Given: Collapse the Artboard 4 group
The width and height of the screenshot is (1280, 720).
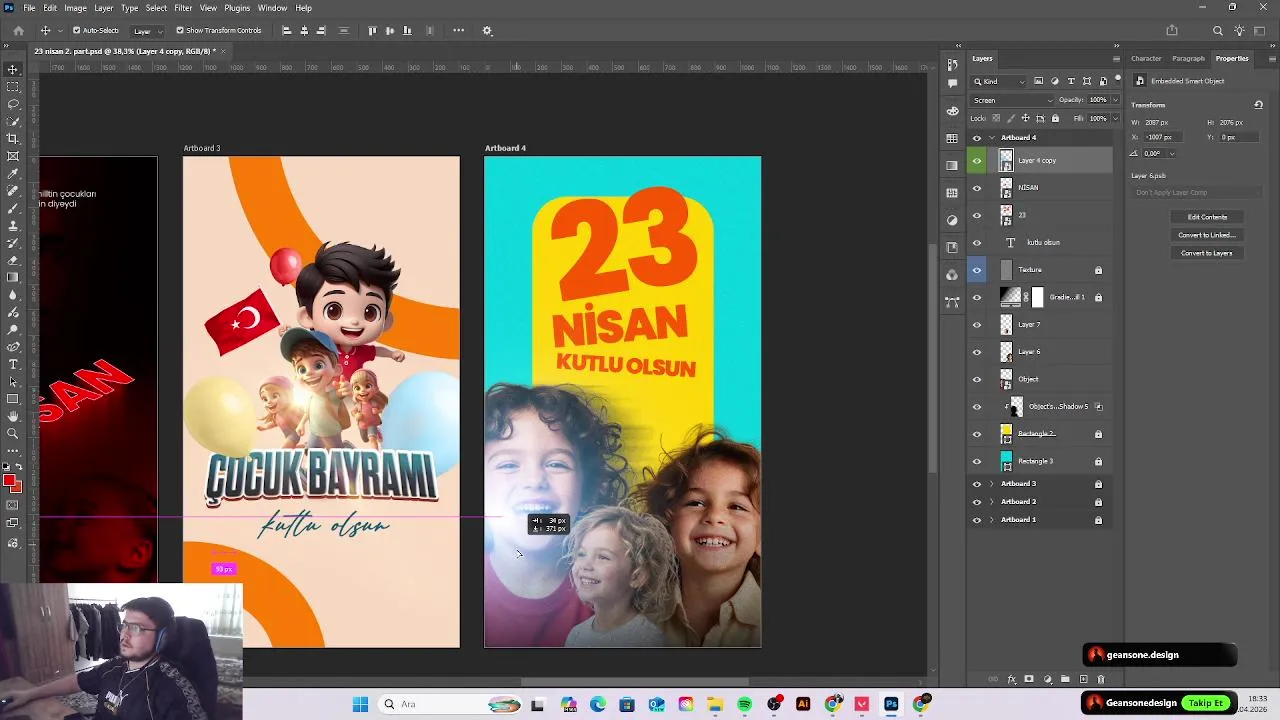Looking at the screenshot, I should click(992, 138).
